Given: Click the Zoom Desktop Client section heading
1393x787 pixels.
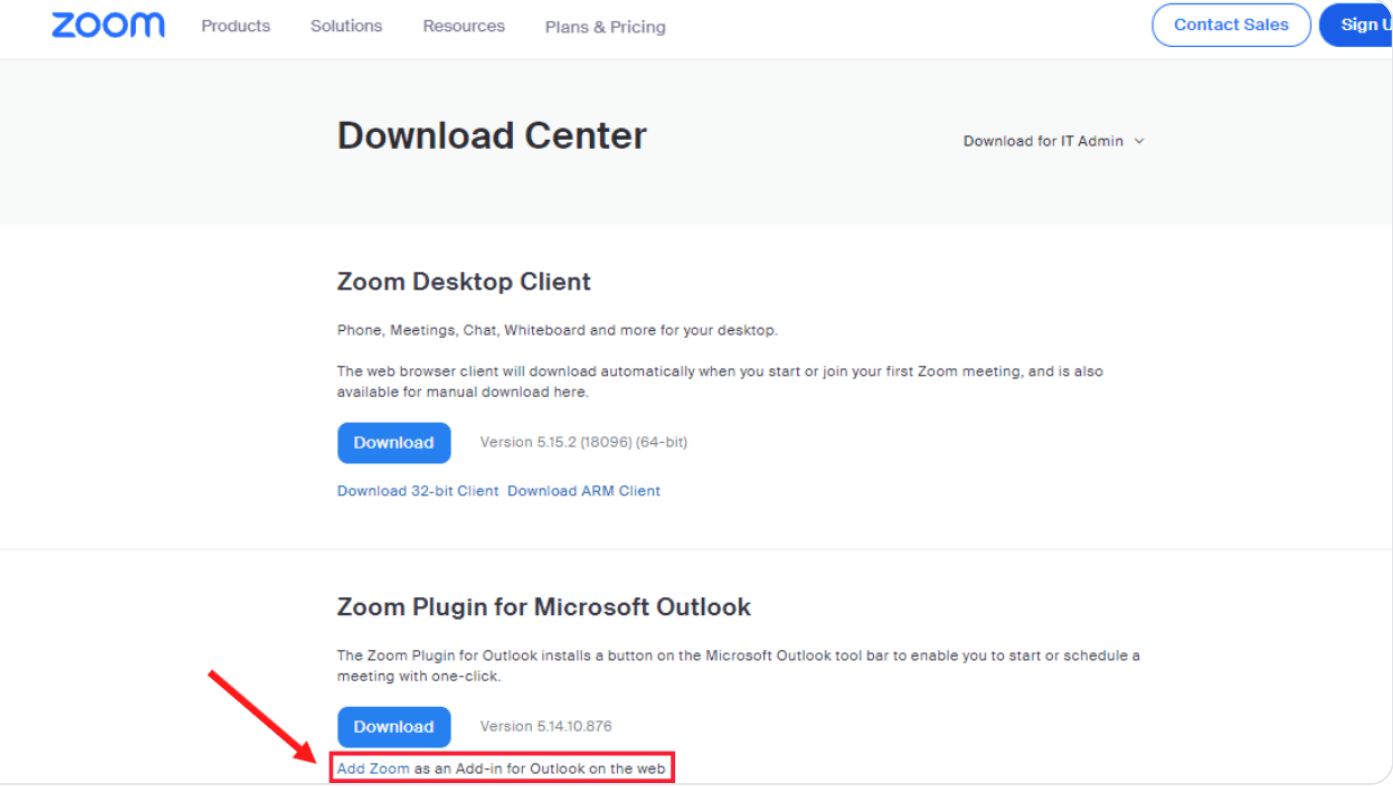Looking at the screenshot, I should pyautogui.click(x=463, y=282).
